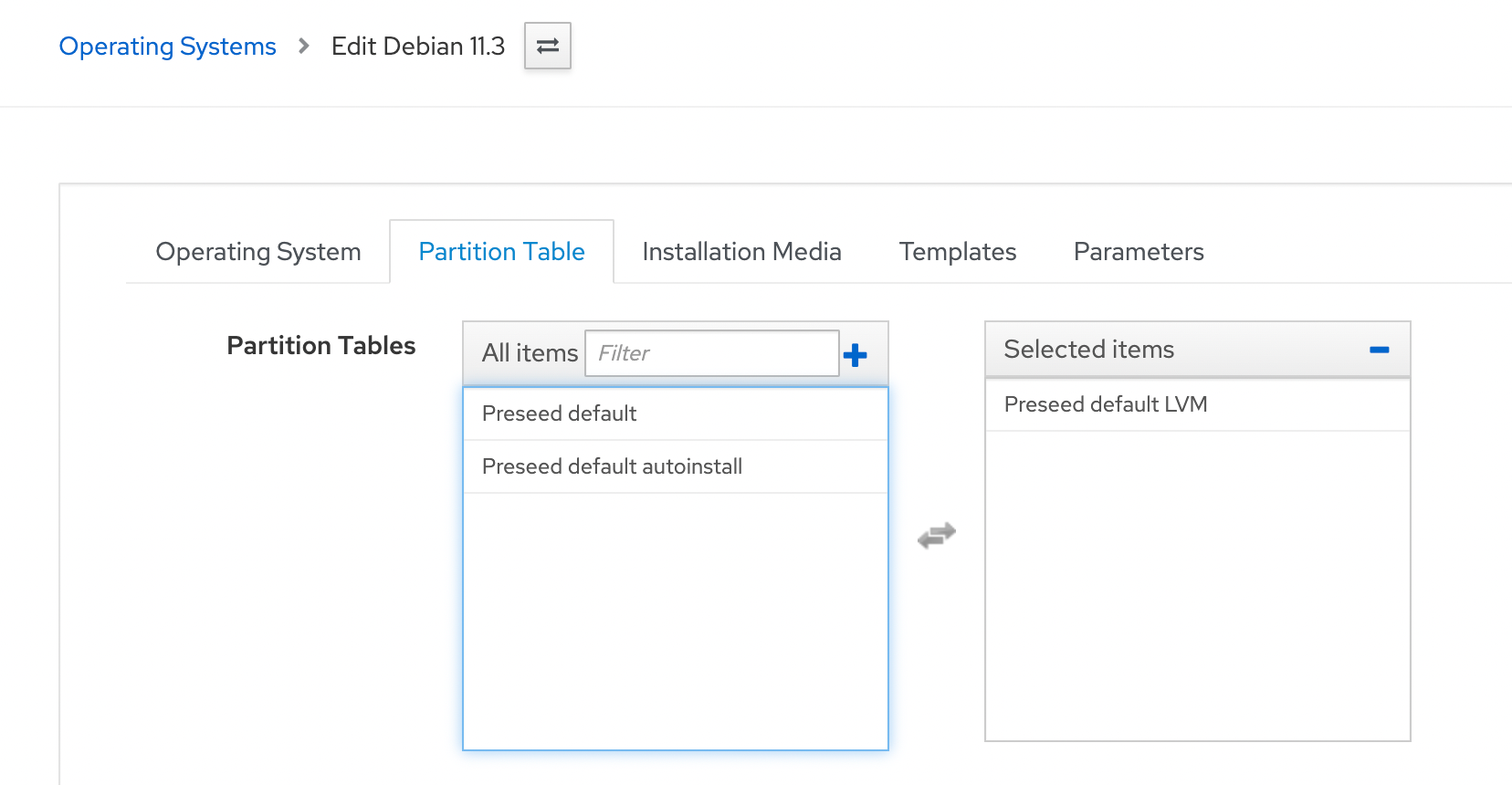This screenshot has height=785, width=1512.
Task: Click the Selected items header
Action: [x=1088, y=350]
